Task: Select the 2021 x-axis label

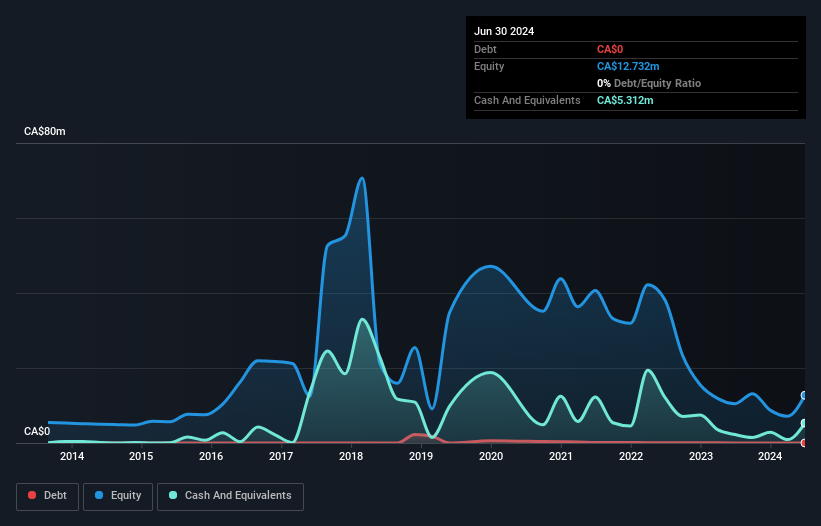Action: [561, 456]
